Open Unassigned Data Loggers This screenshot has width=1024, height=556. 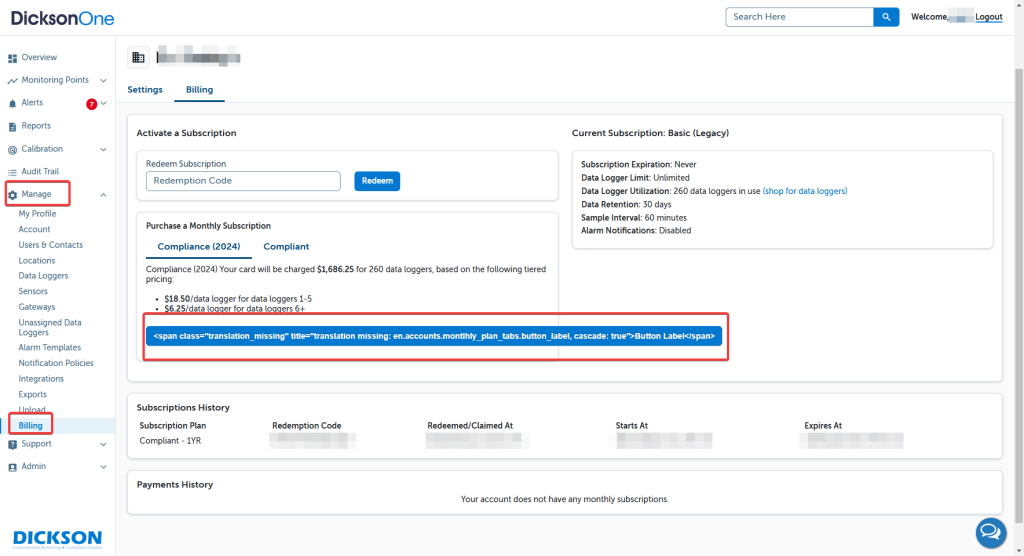coord(50,327)
